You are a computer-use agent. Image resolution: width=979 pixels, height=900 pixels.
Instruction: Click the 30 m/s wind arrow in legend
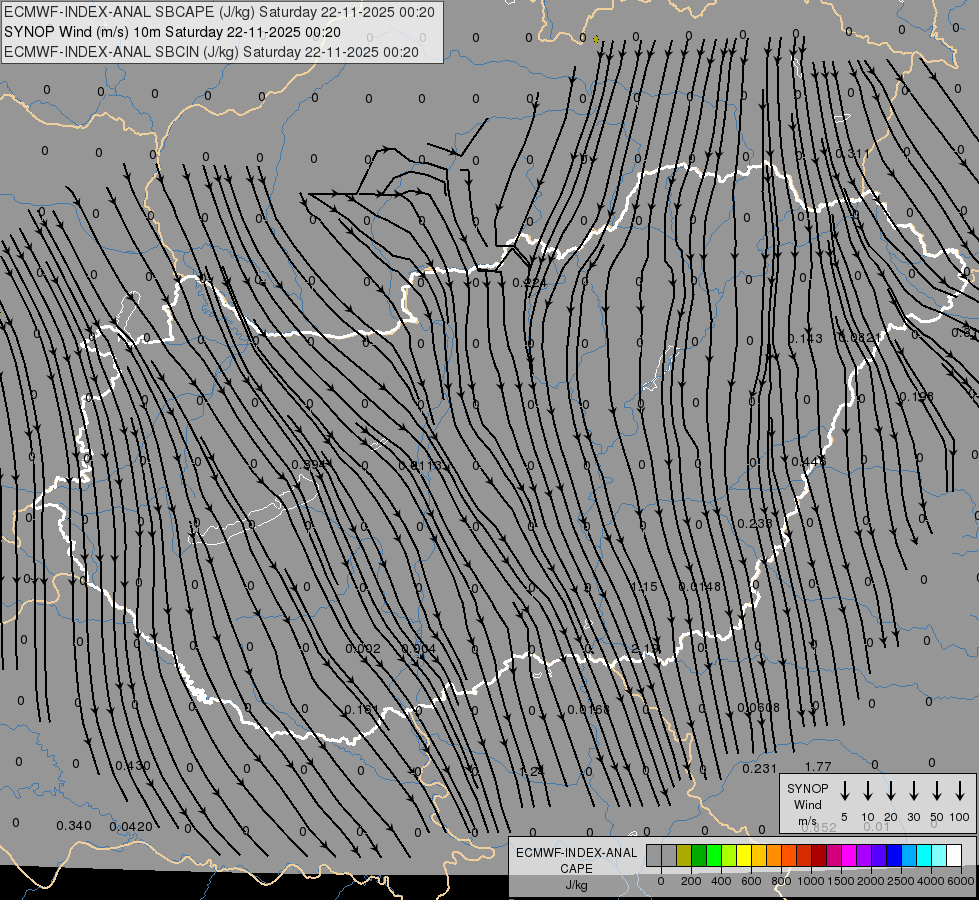[x=913, y=791]
